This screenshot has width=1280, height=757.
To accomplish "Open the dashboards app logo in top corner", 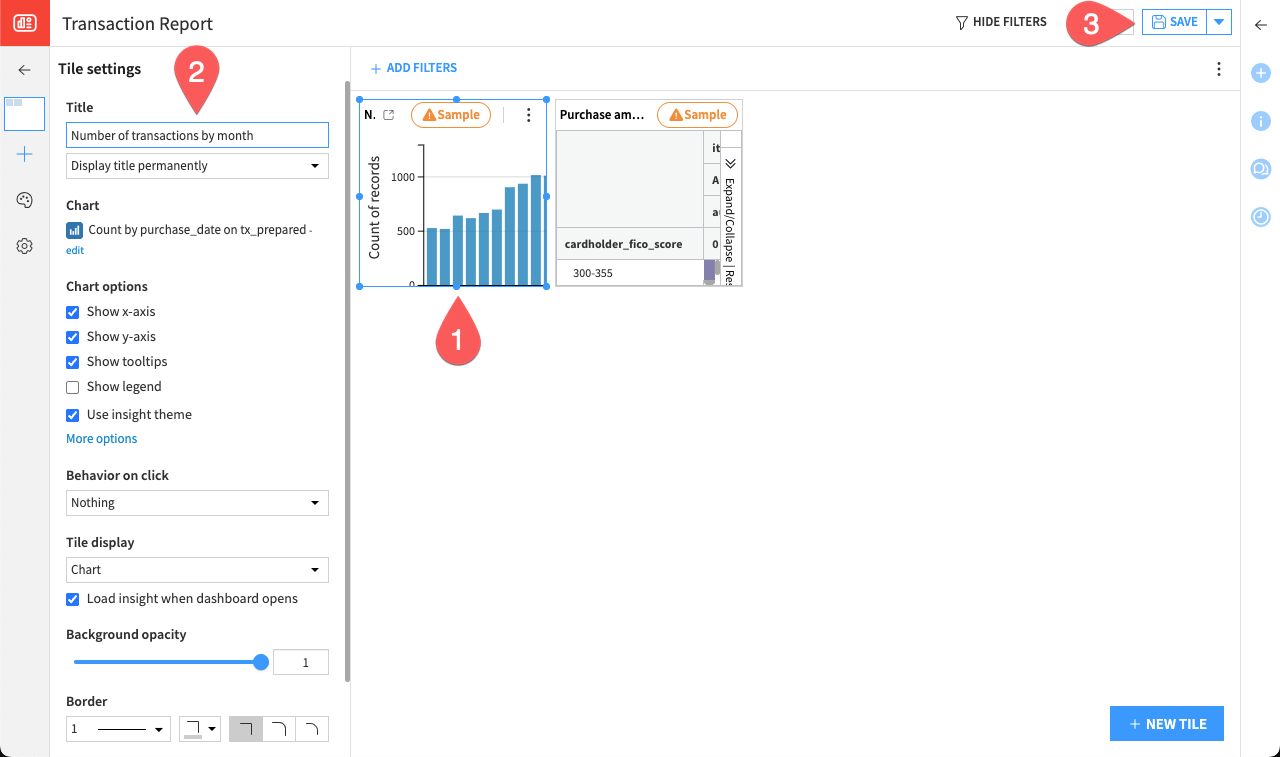I will click(25, 22).
